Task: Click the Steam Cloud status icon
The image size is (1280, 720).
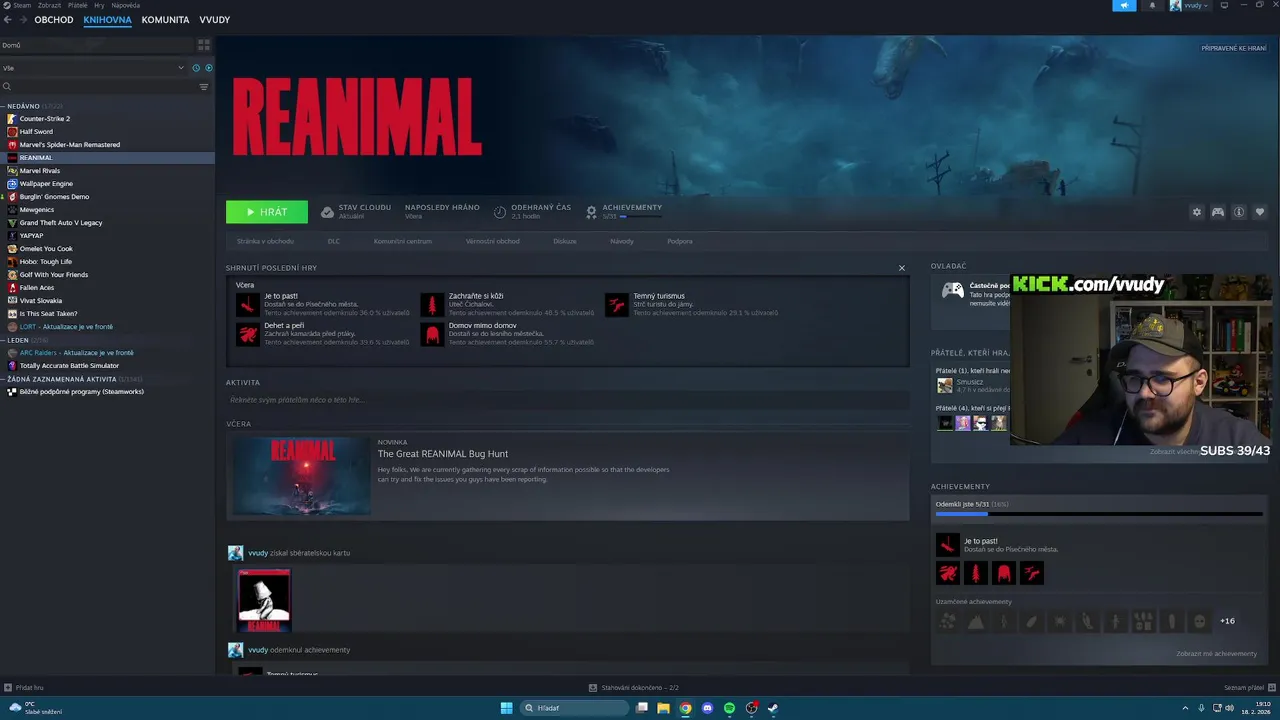Action: point(327,212)
